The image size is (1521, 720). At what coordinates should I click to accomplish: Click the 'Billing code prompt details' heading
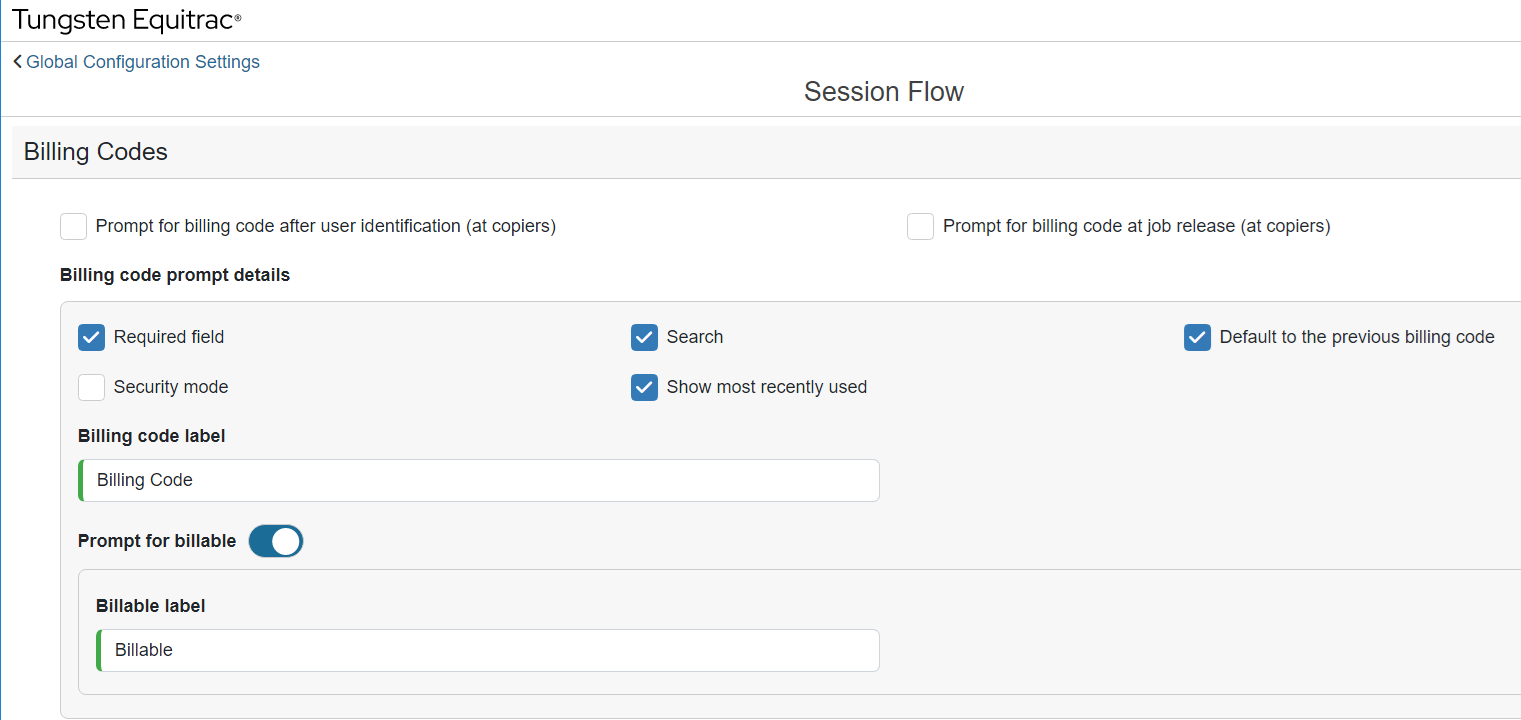point(175,275)
